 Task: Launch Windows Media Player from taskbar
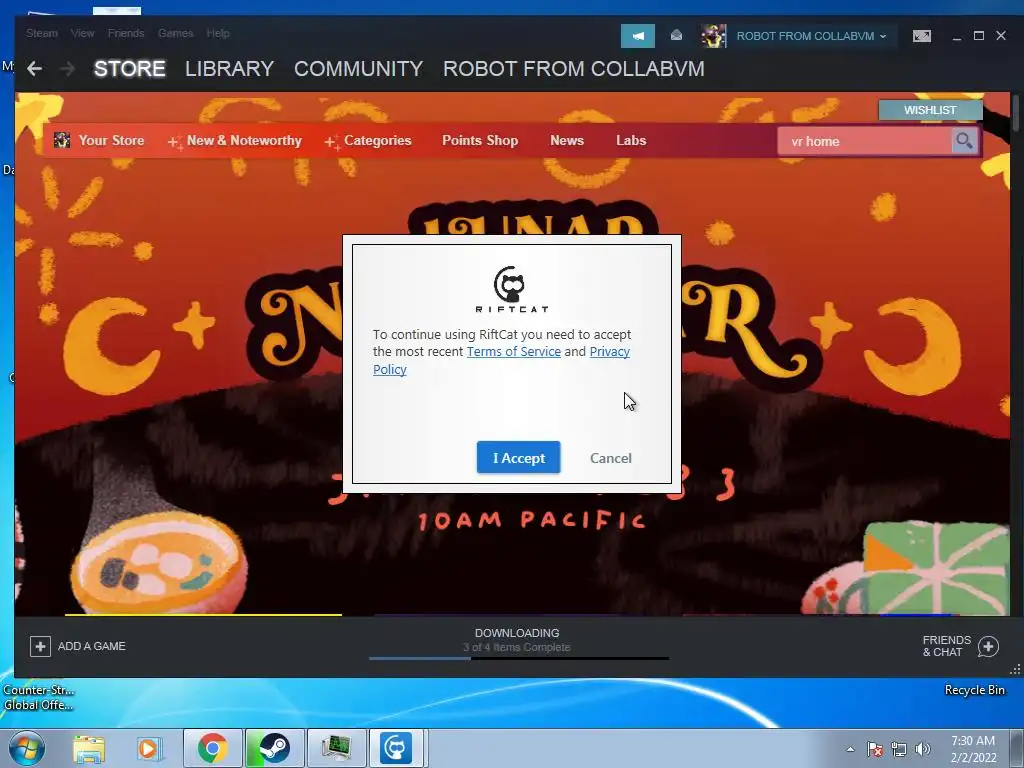tap(148, 748)
